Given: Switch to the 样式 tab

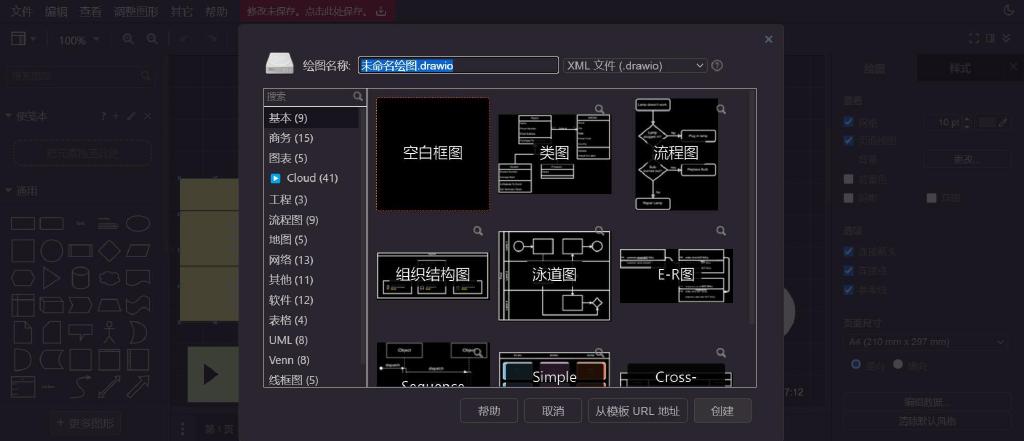Looking at the screenshot, I should click(959, 68).
